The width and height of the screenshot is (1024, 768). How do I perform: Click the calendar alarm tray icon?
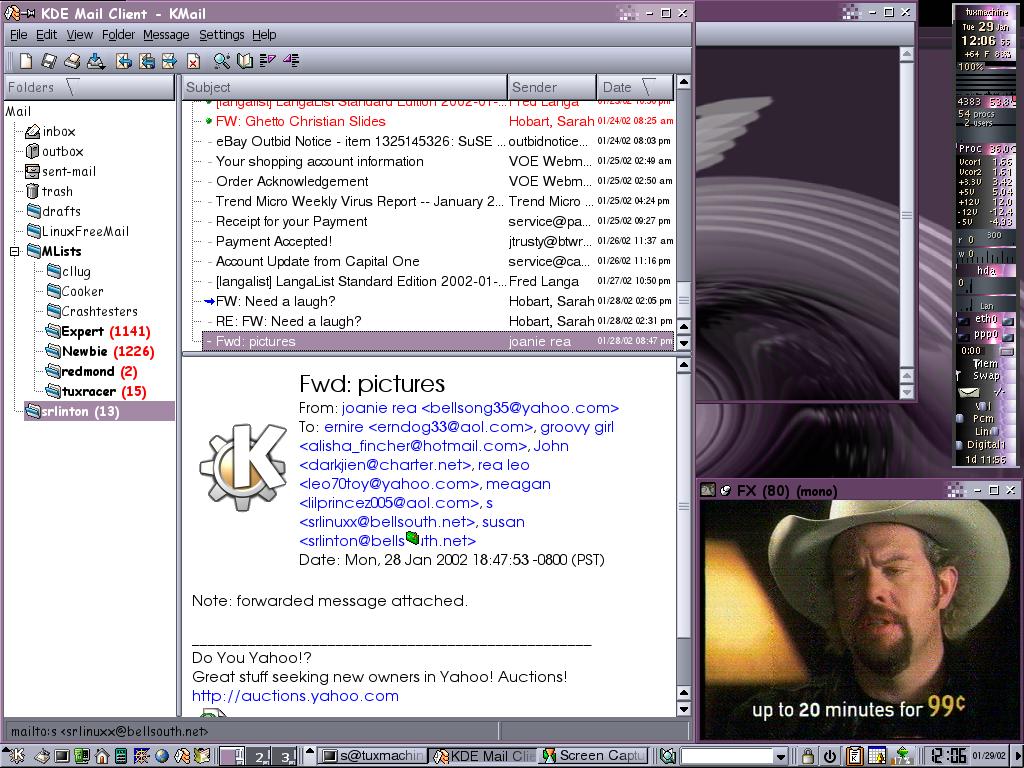click(877, 756)
